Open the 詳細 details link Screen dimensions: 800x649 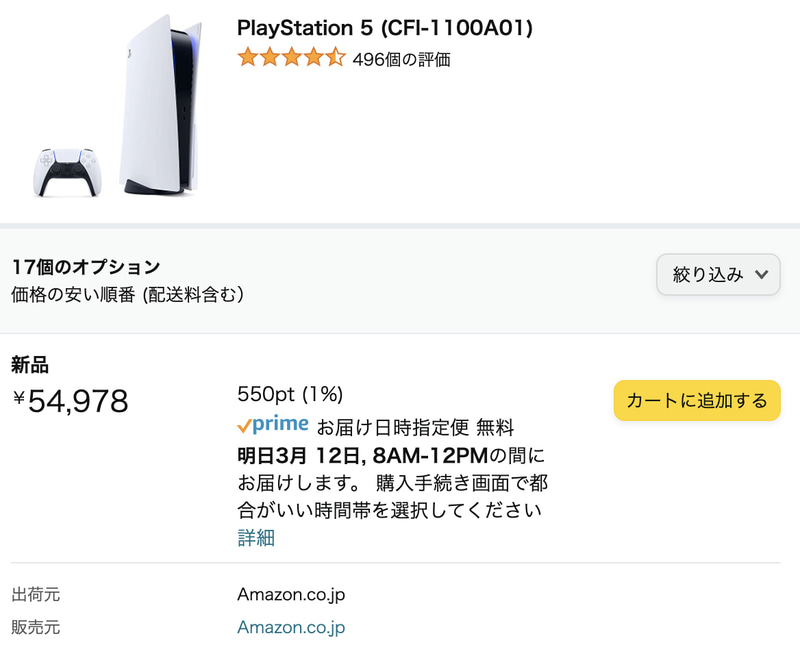[x=256, y=538]
